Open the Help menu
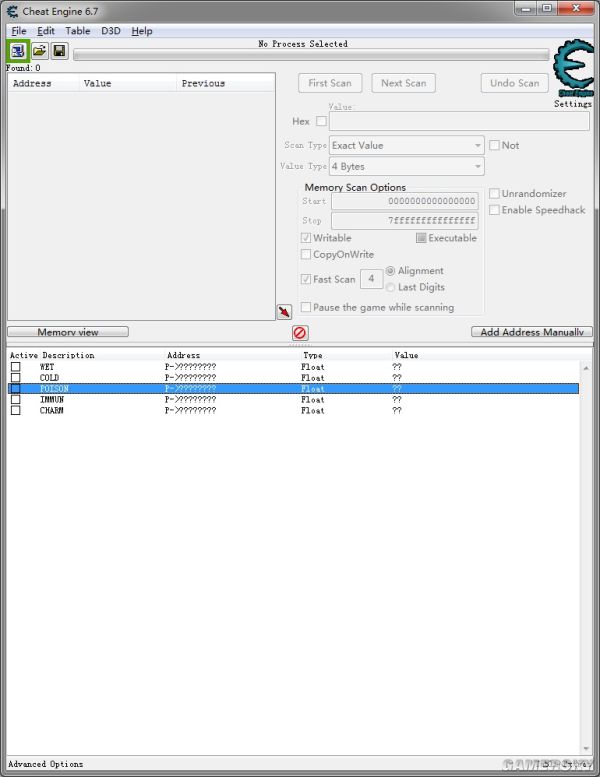The width and height of the screenshot is (600, 777). [142, 31]
